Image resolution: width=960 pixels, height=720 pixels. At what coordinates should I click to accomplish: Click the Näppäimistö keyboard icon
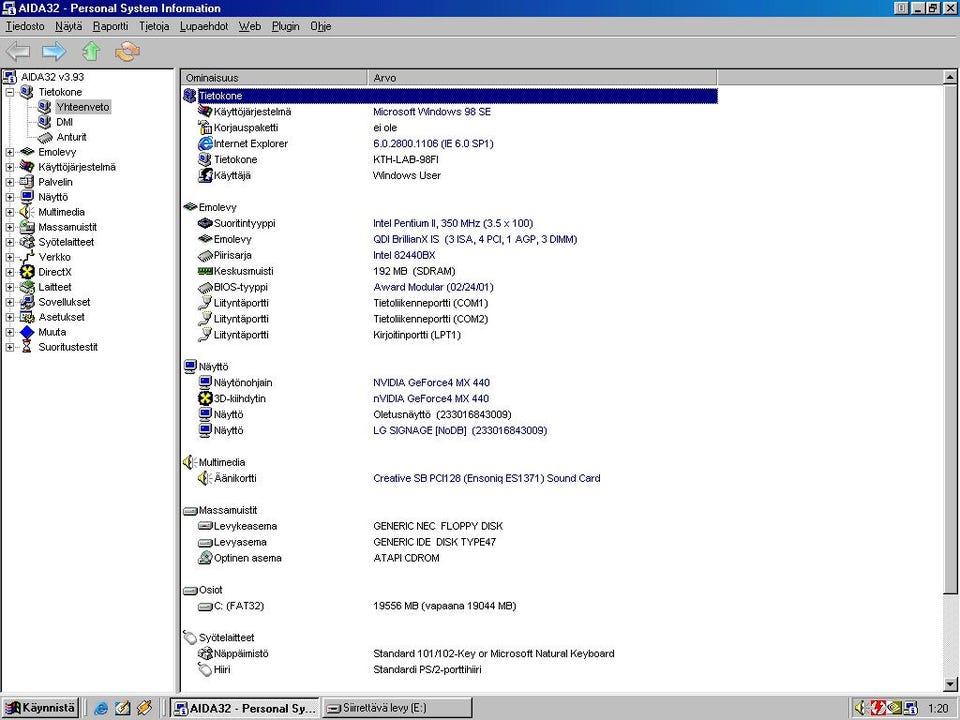click(205, 653)
